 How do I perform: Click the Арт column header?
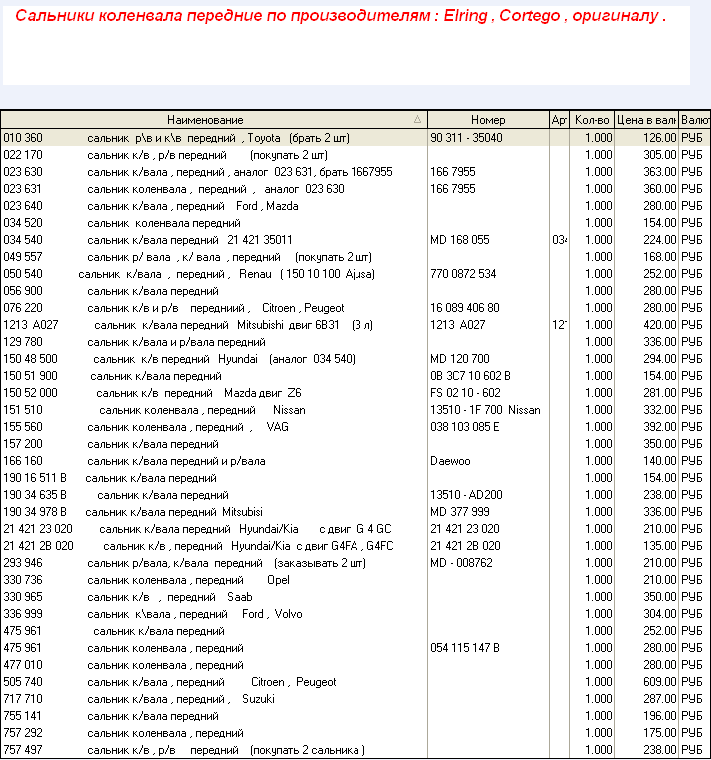pos(559,120)
